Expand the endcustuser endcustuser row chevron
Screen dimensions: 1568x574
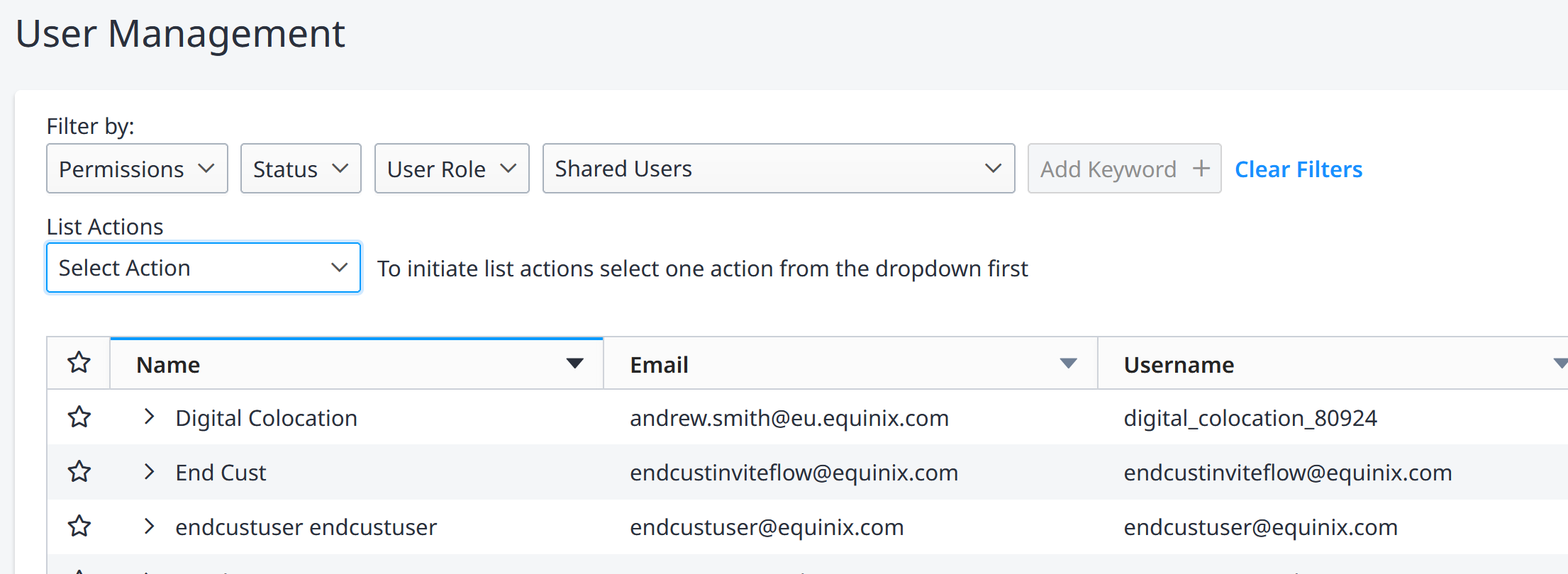(149, 526)
